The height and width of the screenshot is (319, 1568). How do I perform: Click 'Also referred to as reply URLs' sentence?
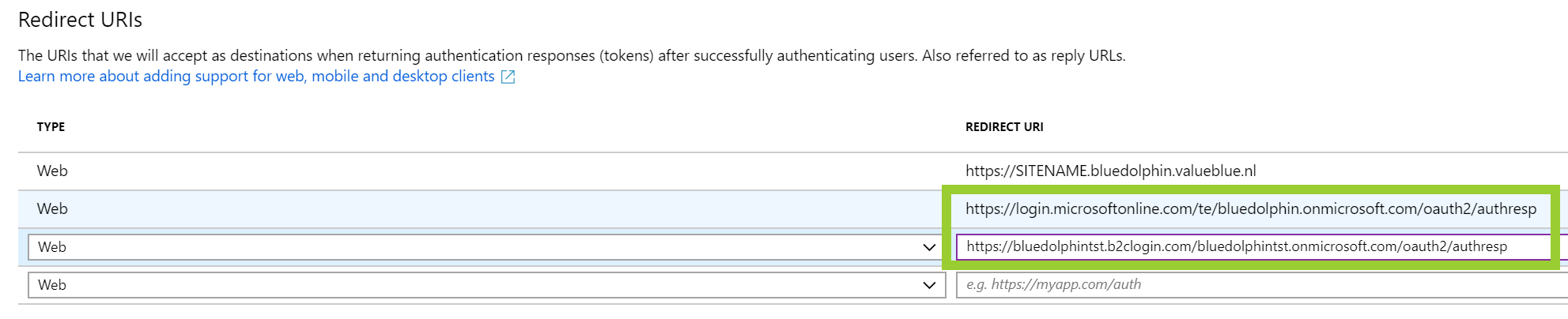click(x=1023, y=55)
